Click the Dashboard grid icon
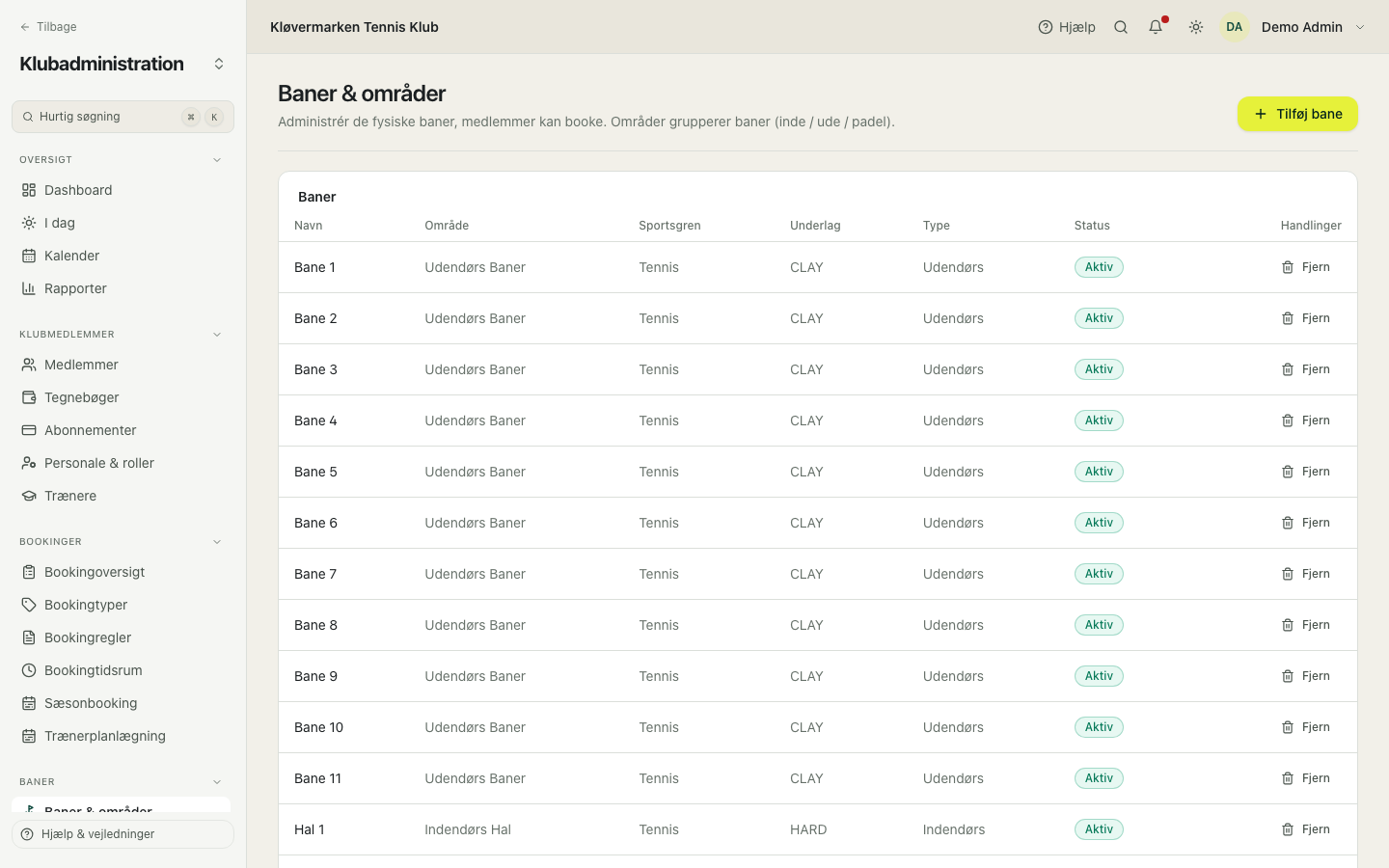The width and height of the screenshot is (1389, 868). 29,190
